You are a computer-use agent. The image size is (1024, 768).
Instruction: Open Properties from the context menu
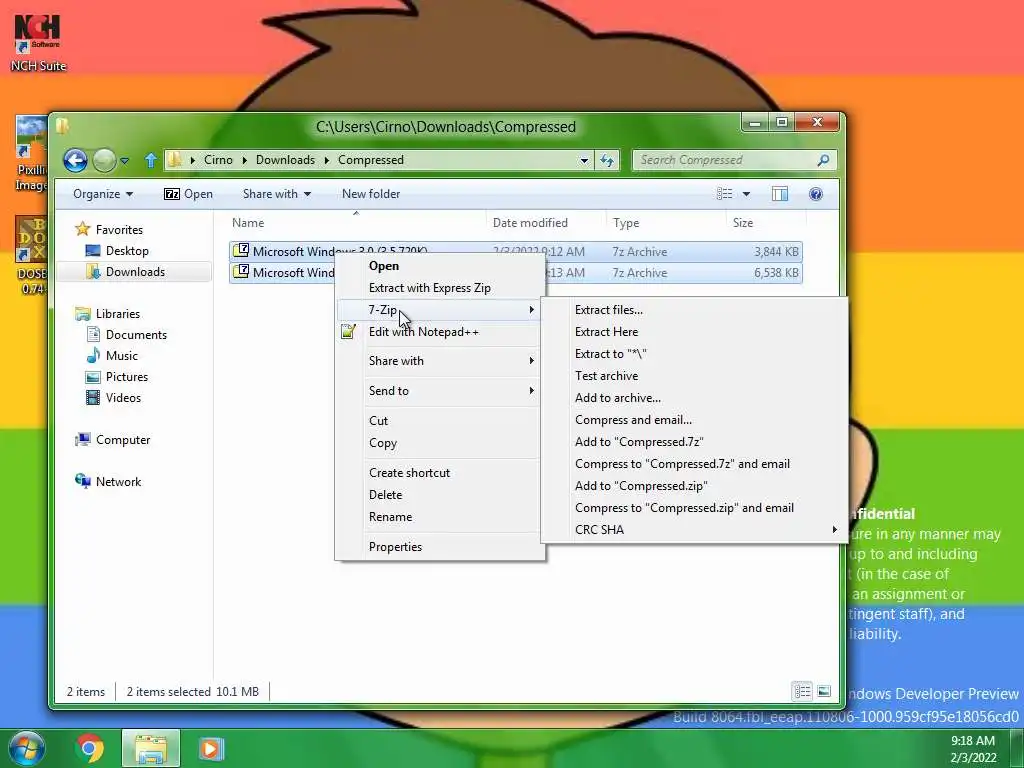(x=440, y=547)
